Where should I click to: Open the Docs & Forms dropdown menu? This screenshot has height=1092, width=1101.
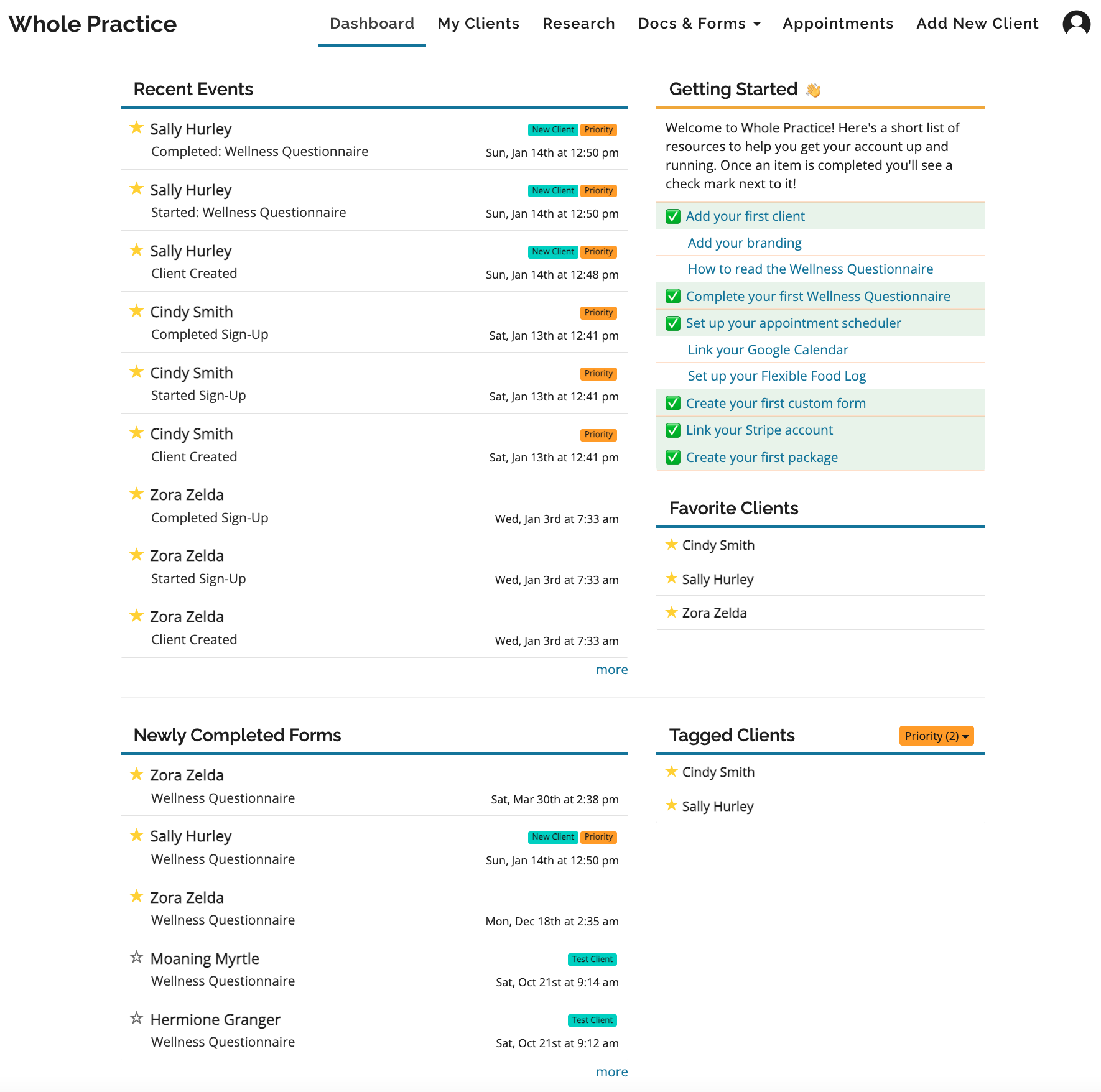699,24
